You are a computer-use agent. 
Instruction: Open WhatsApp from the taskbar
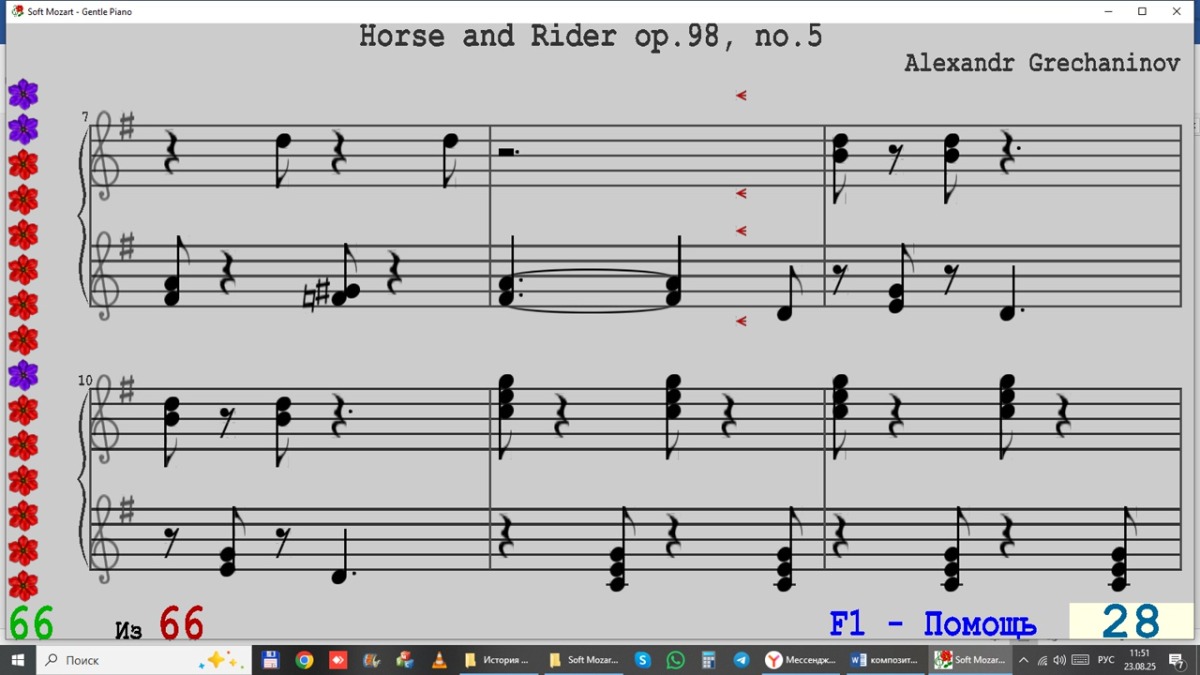(x=676, y=660)
